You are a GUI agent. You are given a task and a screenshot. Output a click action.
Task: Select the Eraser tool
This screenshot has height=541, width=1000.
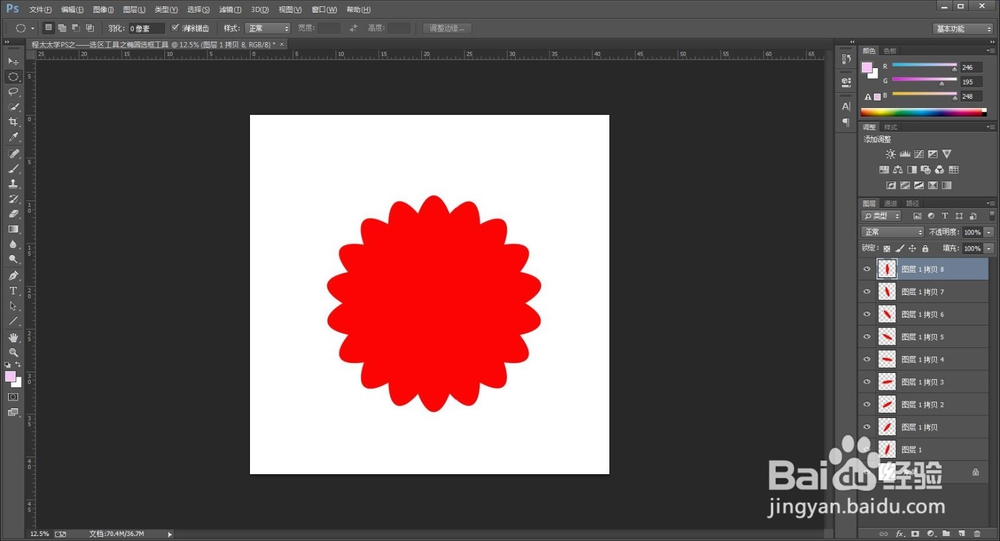[13, 214]
